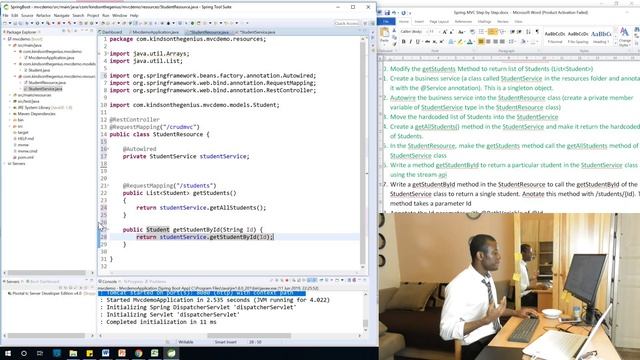Pick paragraph shading color in Word
This screenshot has height=360, width=640.
pos(524,41)
